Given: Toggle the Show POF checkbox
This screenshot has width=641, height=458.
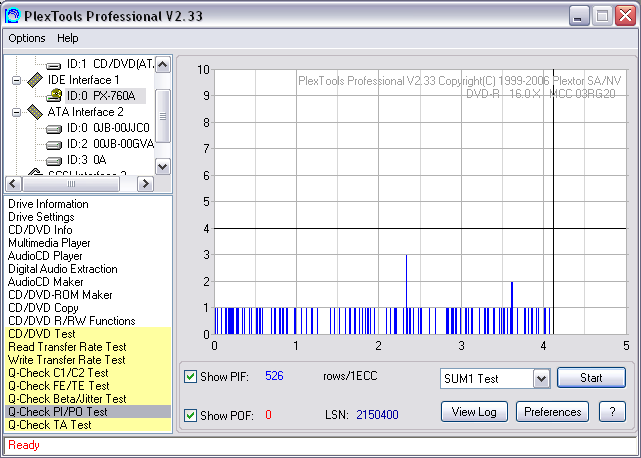Looking at the screenshot, I should point(190,415).
